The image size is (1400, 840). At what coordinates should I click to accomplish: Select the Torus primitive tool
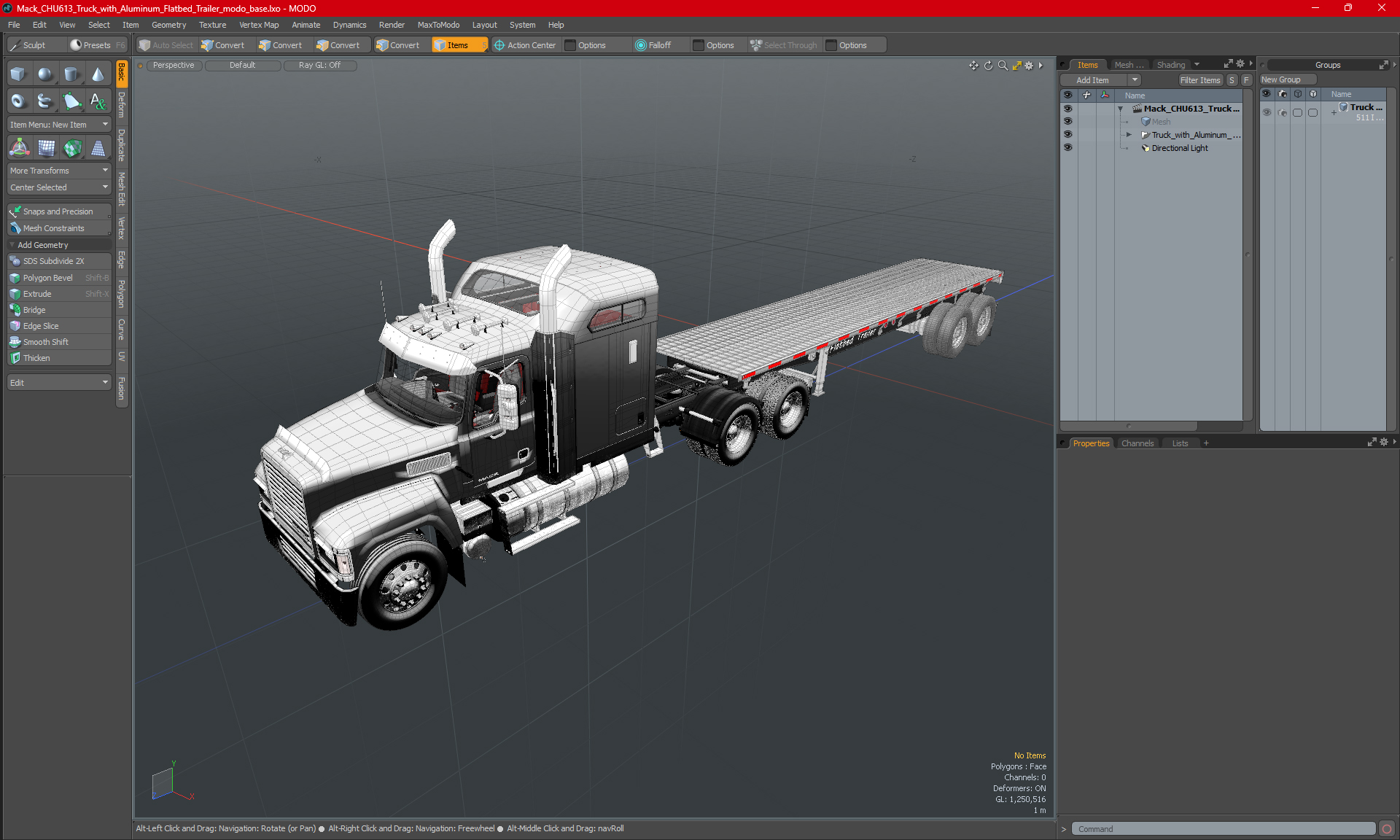[18, 101]
